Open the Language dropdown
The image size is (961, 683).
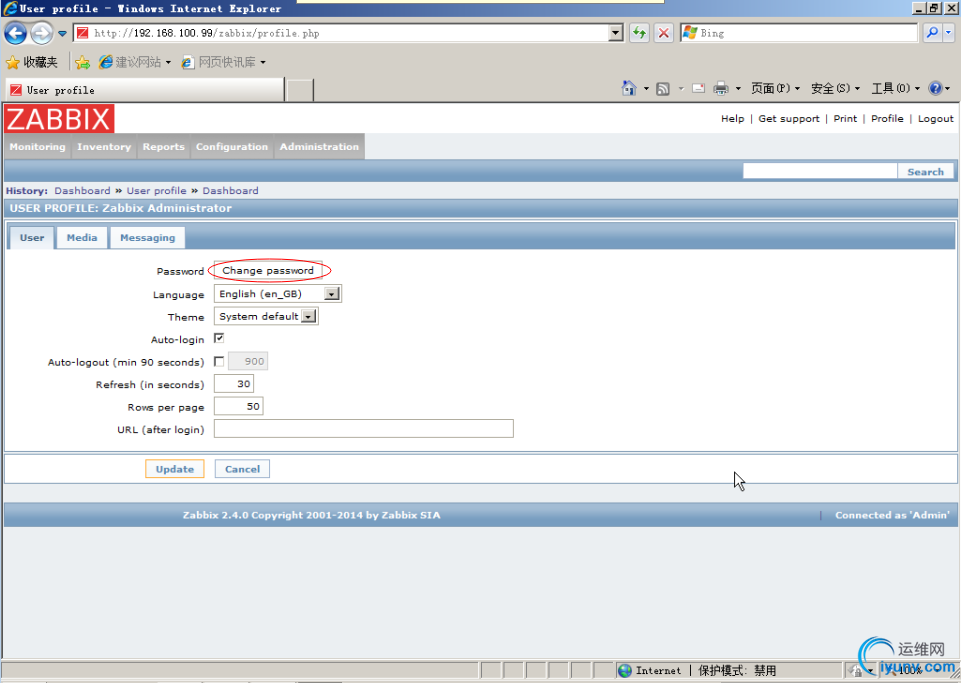click(x=278, y=294)
